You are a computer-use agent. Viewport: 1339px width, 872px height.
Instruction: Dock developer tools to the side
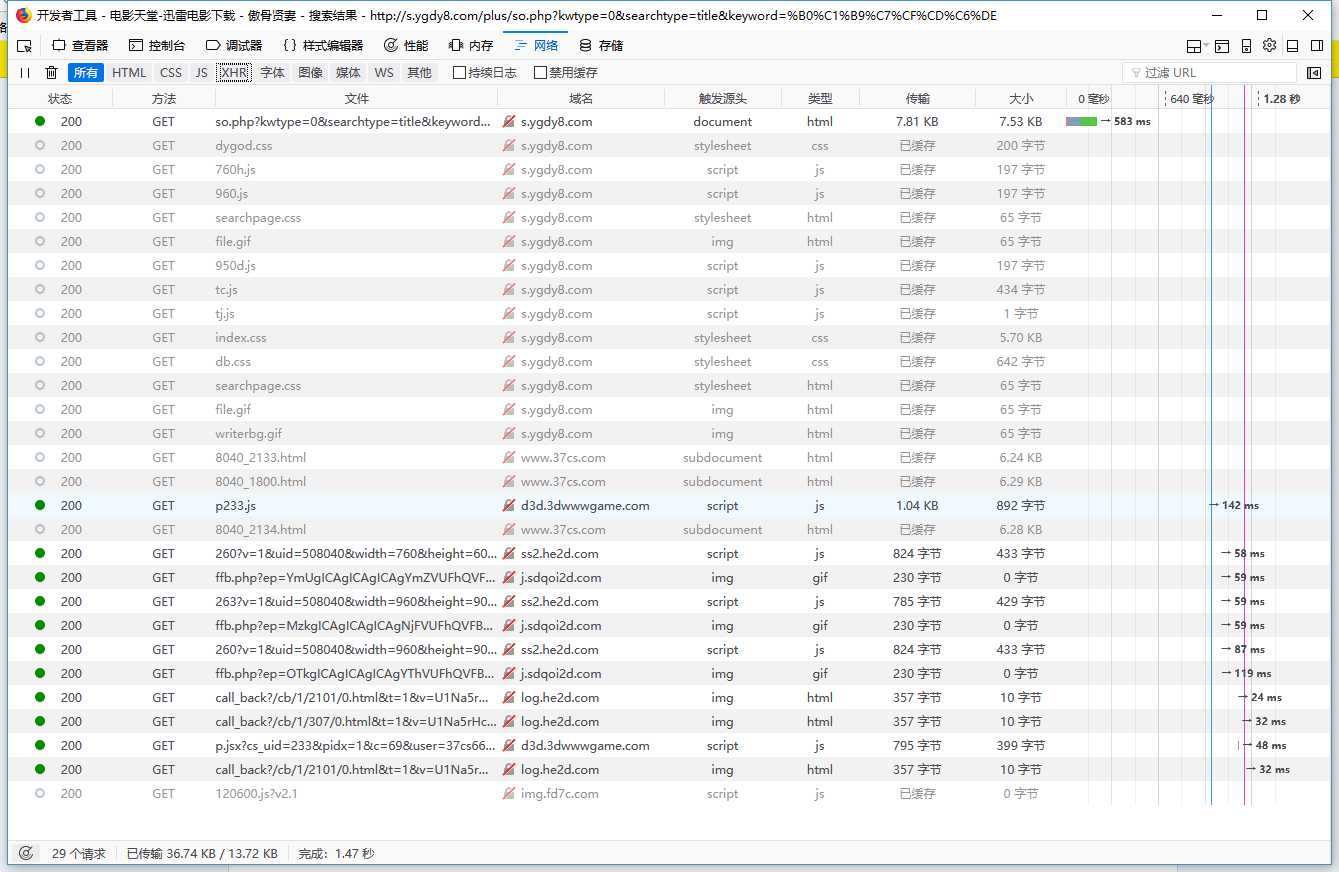1318,46
